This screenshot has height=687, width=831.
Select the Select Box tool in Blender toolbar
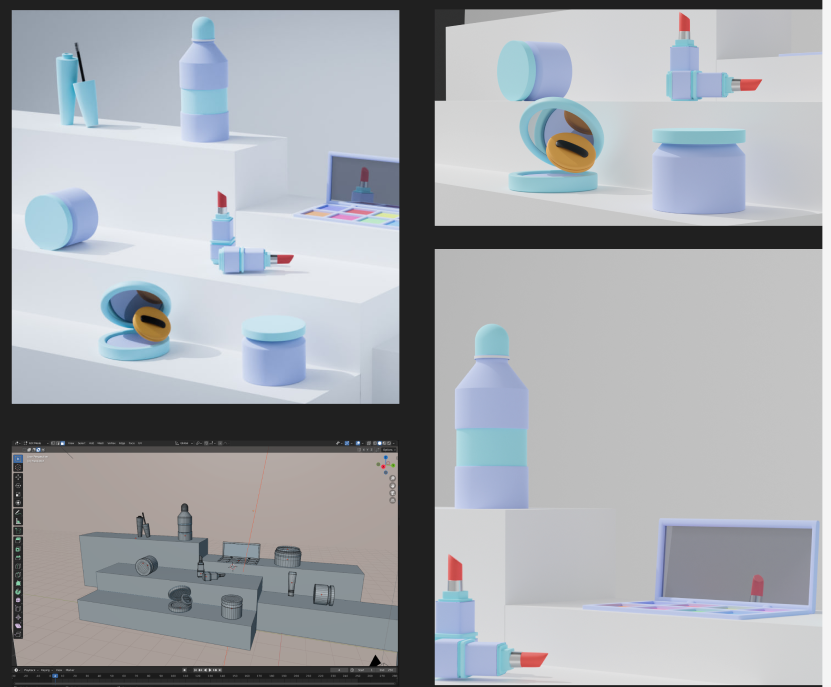click(17, 459)
